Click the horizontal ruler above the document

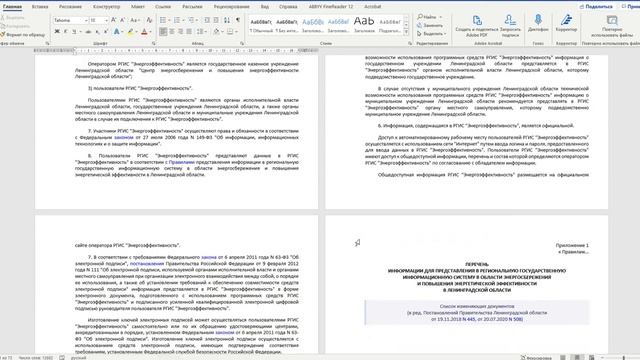[x=176, y=51]
